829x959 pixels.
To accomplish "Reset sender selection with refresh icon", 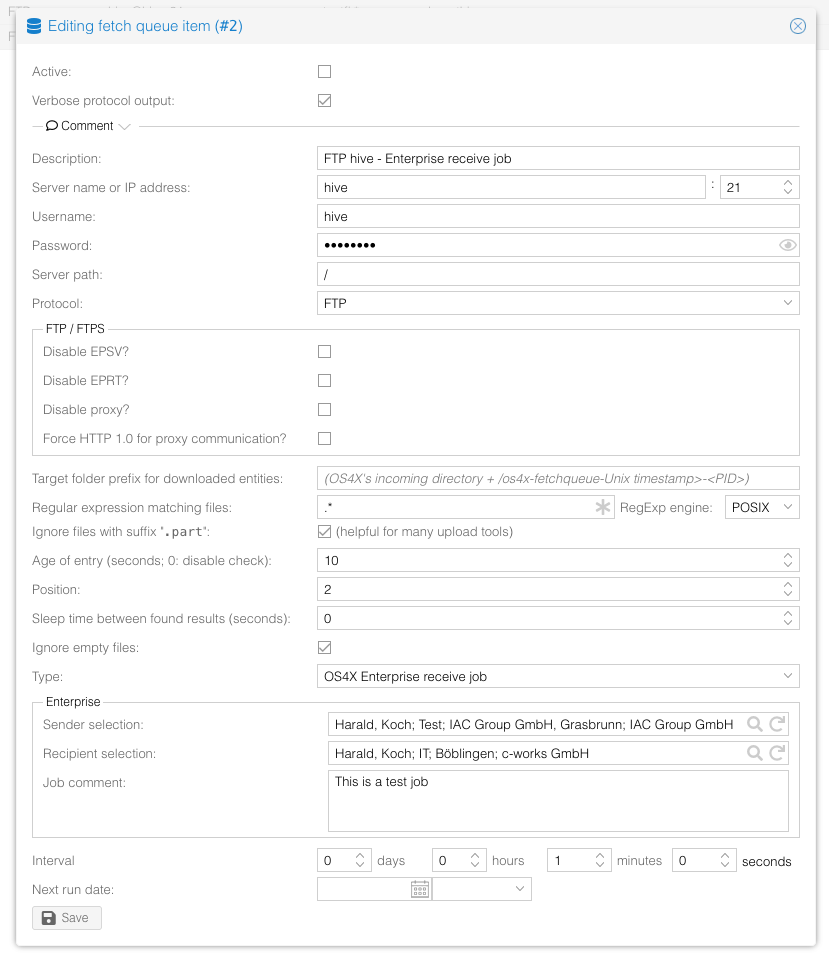I will point(777,724).
